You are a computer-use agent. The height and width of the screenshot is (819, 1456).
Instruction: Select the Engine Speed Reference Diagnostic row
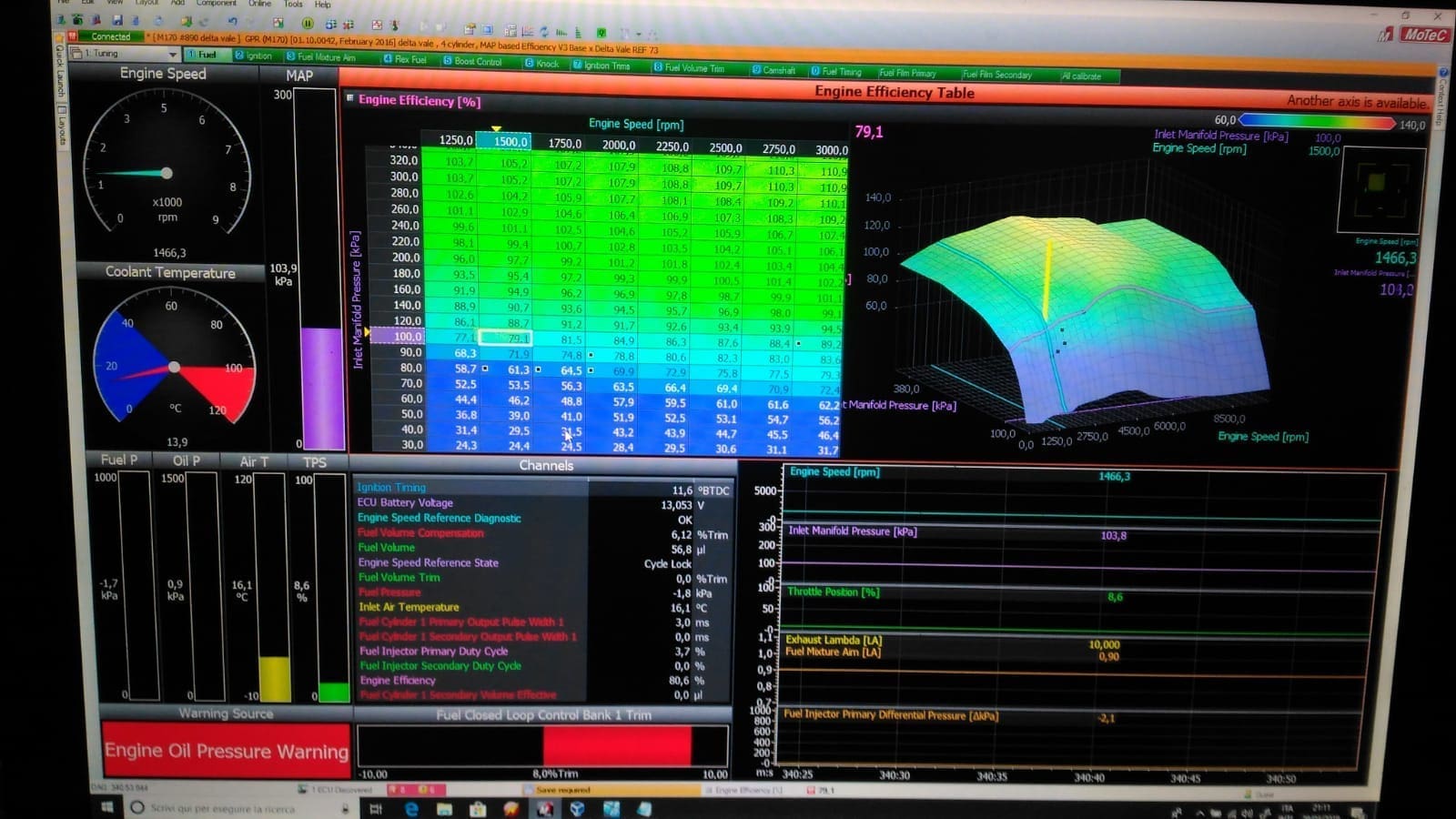[x=542, y=519]
